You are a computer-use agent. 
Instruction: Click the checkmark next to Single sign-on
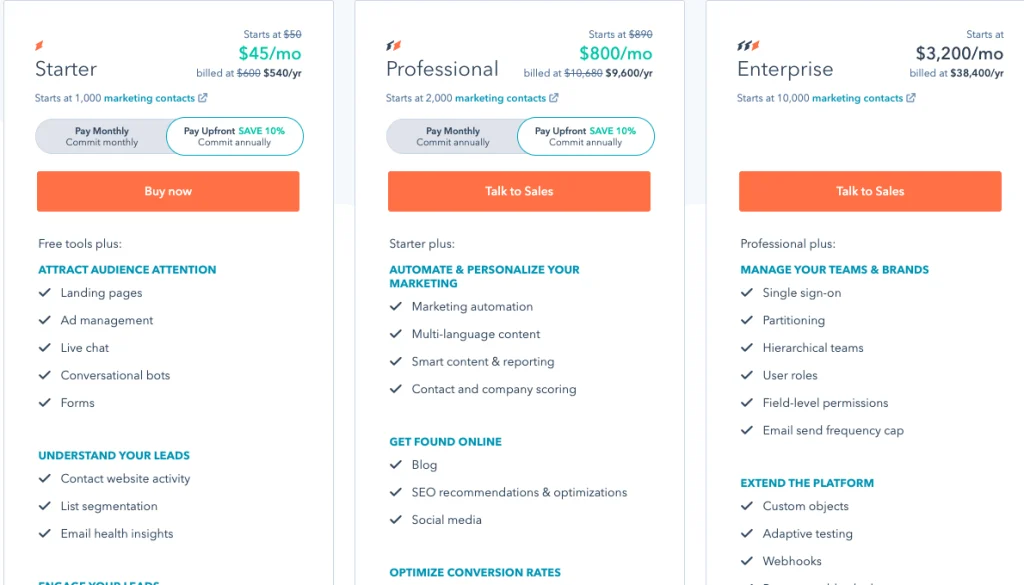(746, 292)
